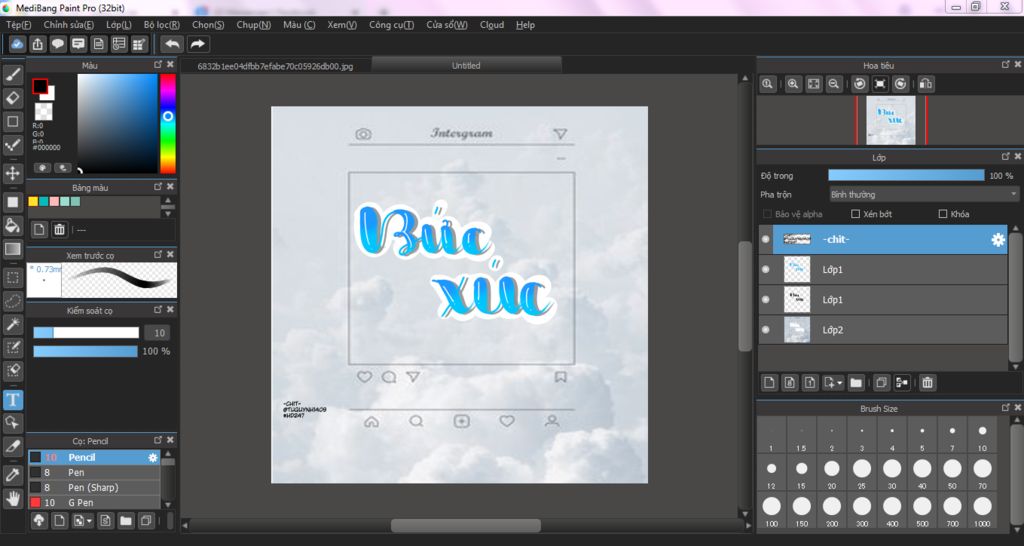The width and height of the screenshot is (1024, 546).
Task: Choose brush size 100 preset
Action: pos(771,510)
